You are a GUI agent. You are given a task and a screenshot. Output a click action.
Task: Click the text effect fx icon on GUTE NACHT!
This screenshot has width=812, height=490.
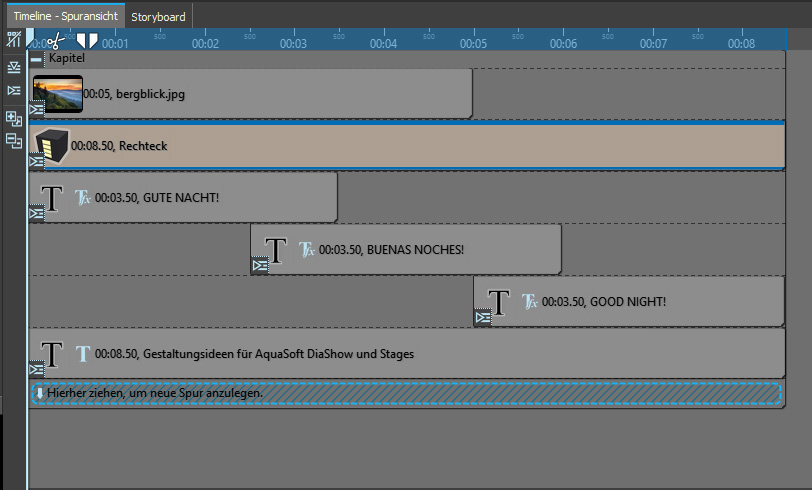click(x=82, y=197)
